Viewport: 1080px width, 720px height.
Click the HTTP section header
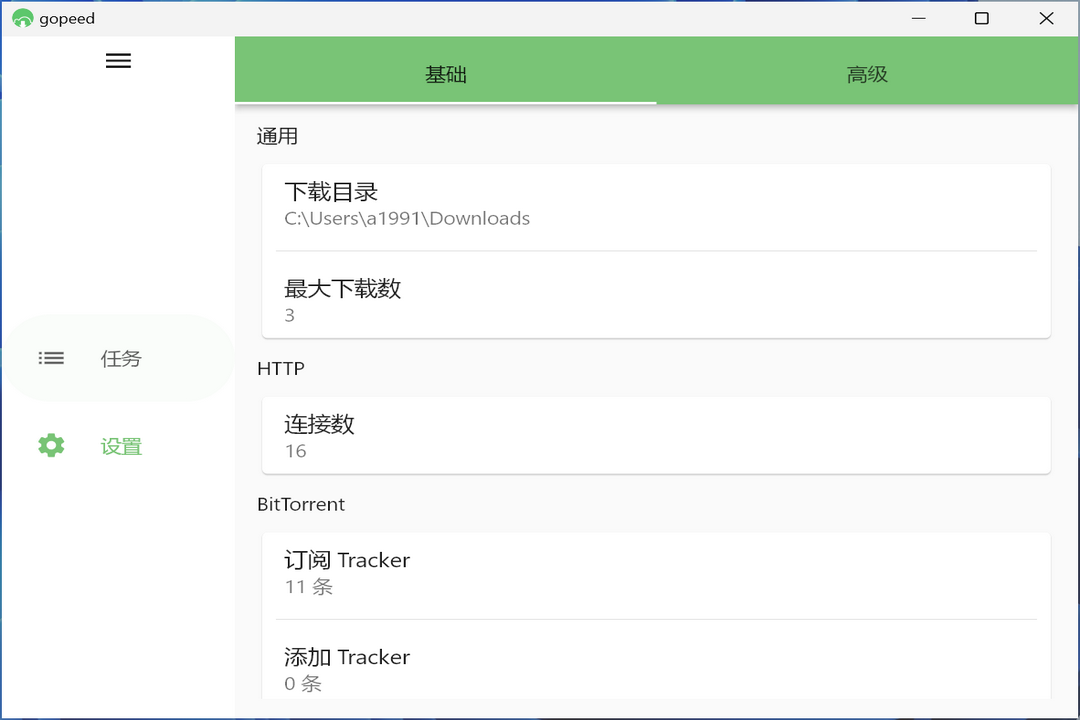[281, 368]
